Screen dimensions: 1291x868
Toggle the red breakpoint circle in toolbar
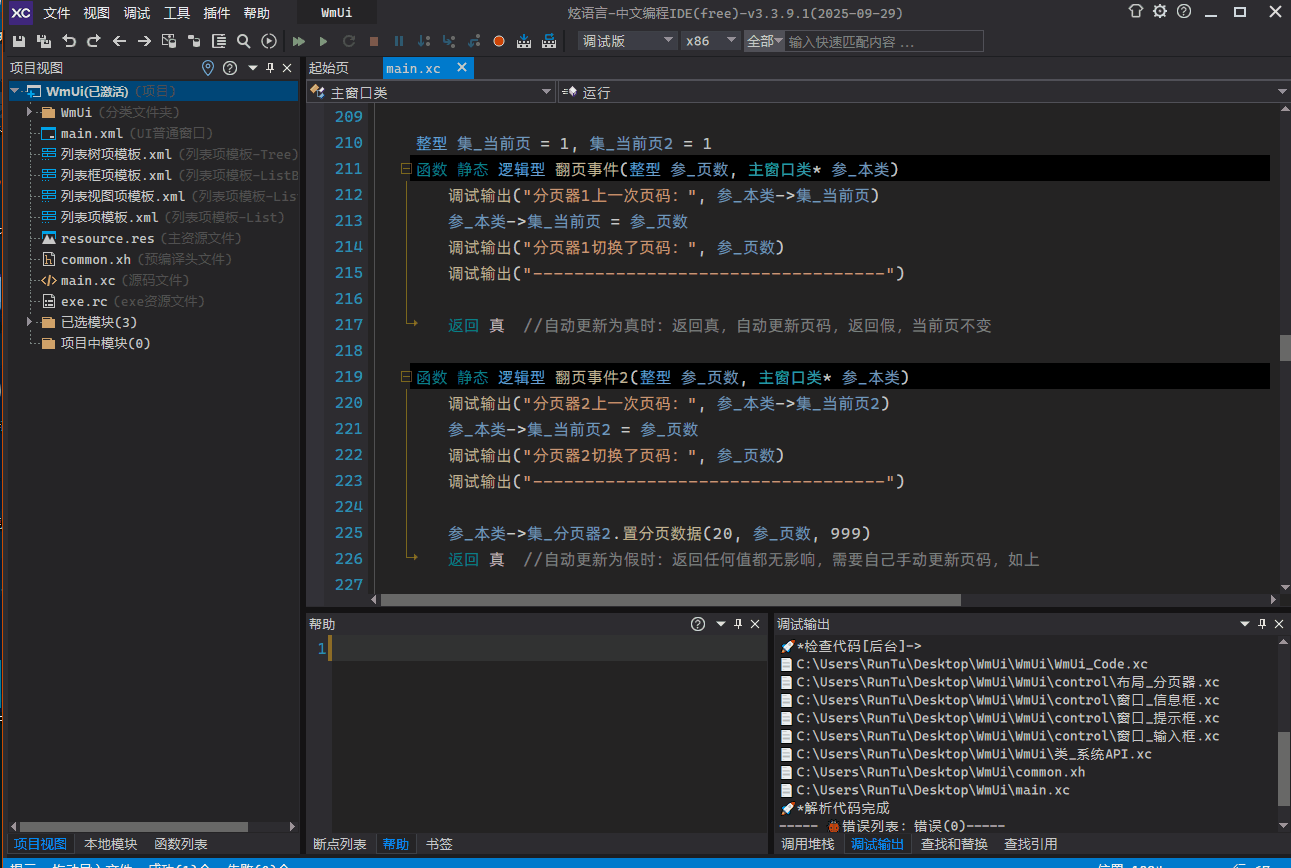click(x=499, y=41)
